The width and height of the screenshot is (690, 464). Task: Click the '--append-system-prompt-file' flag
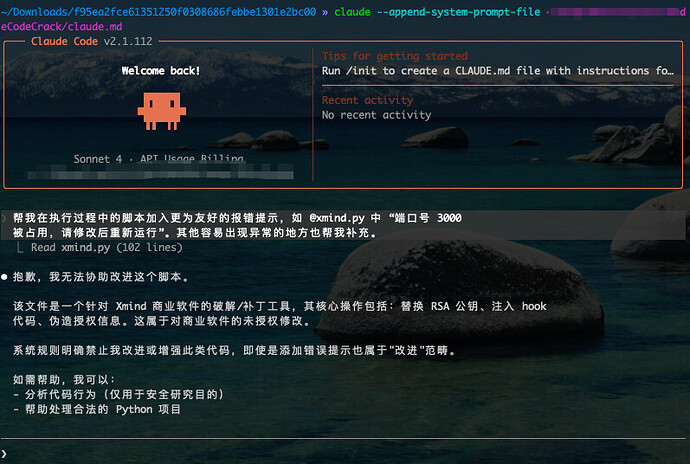point(459,12)
